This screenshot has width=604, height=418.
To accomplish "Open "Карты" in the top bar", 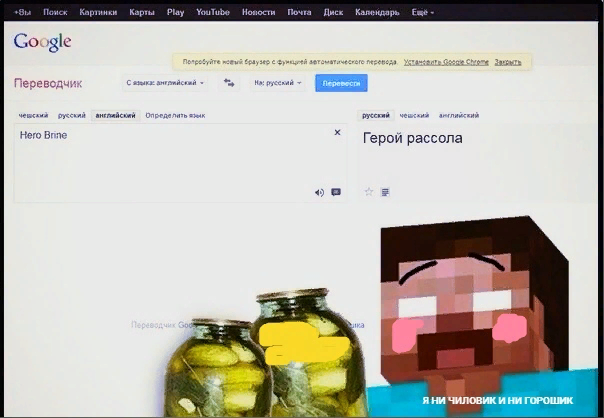I will coord(142,12).
